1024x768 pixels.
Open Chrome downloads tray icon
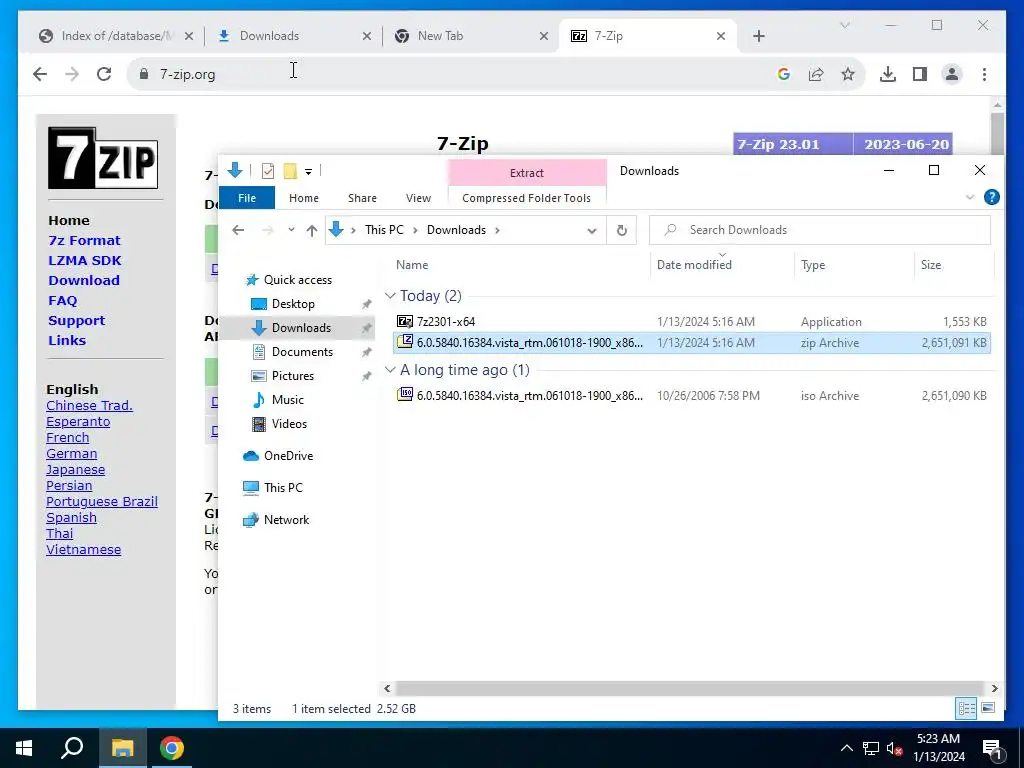888,74
